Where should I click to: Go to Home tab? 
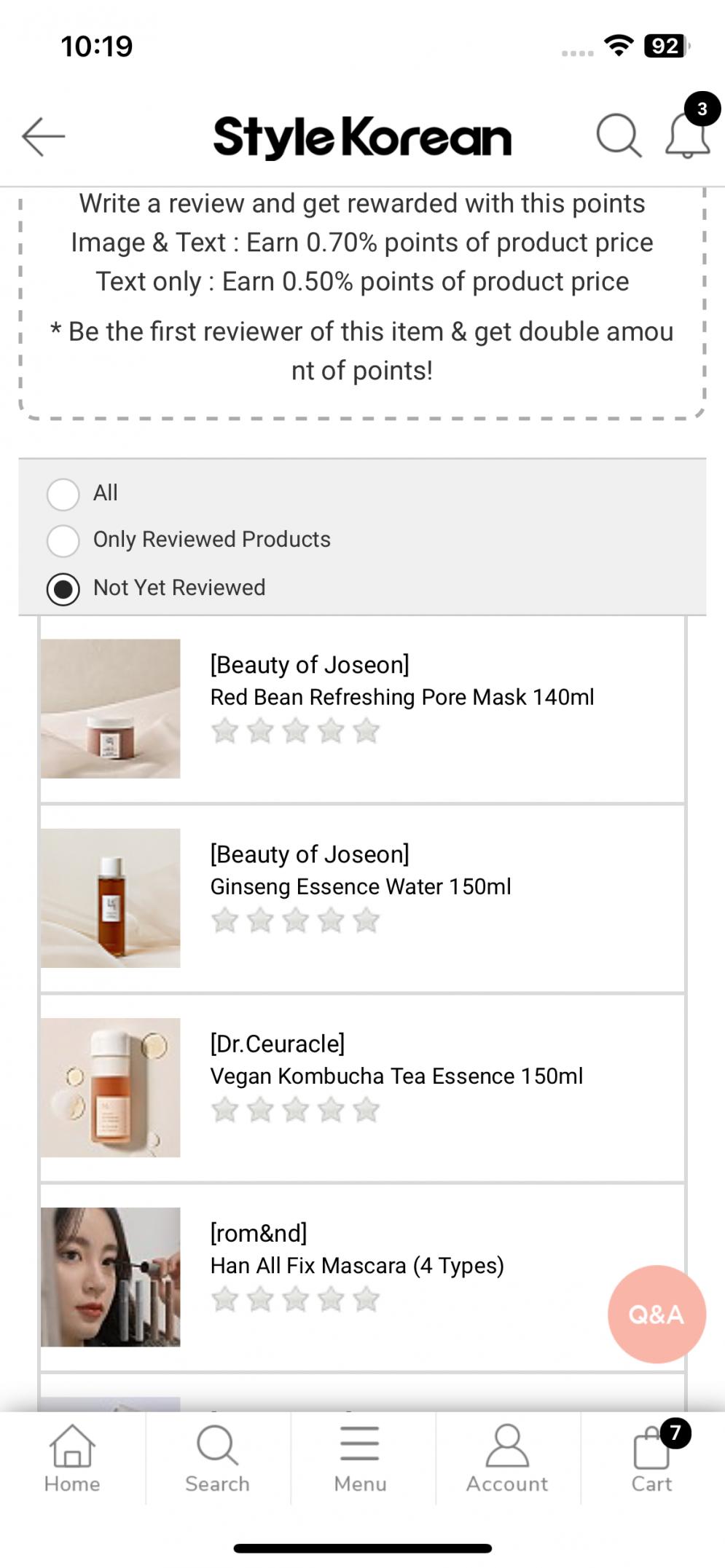(x=72, y=1459)
